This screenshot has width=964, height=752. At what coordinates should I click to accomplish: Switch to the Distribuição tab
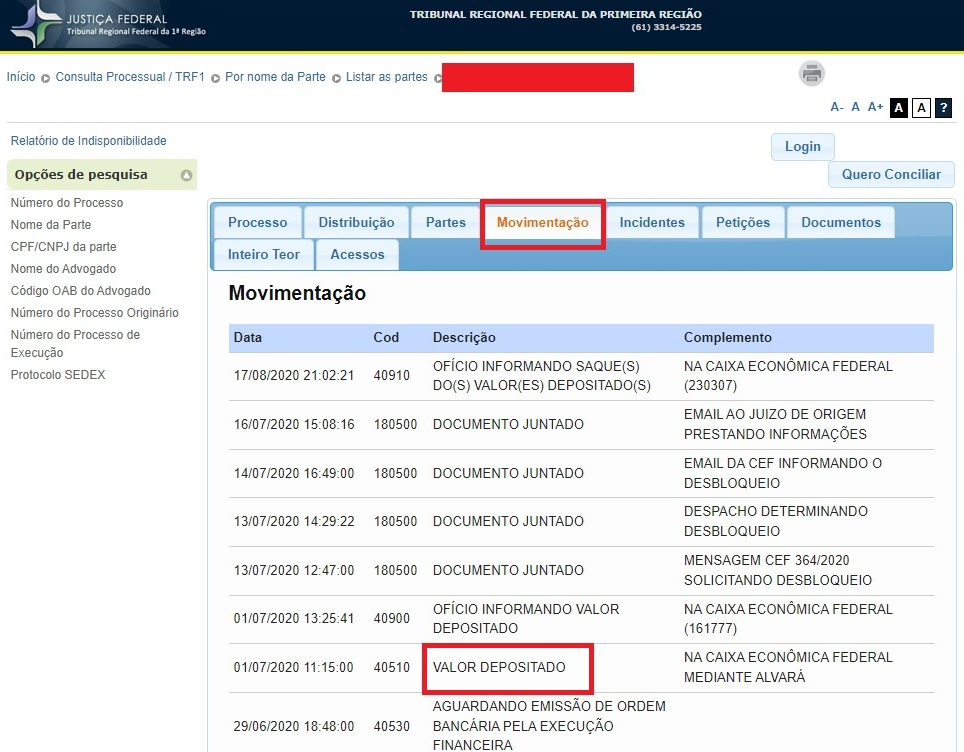click(x=357, y=222)
